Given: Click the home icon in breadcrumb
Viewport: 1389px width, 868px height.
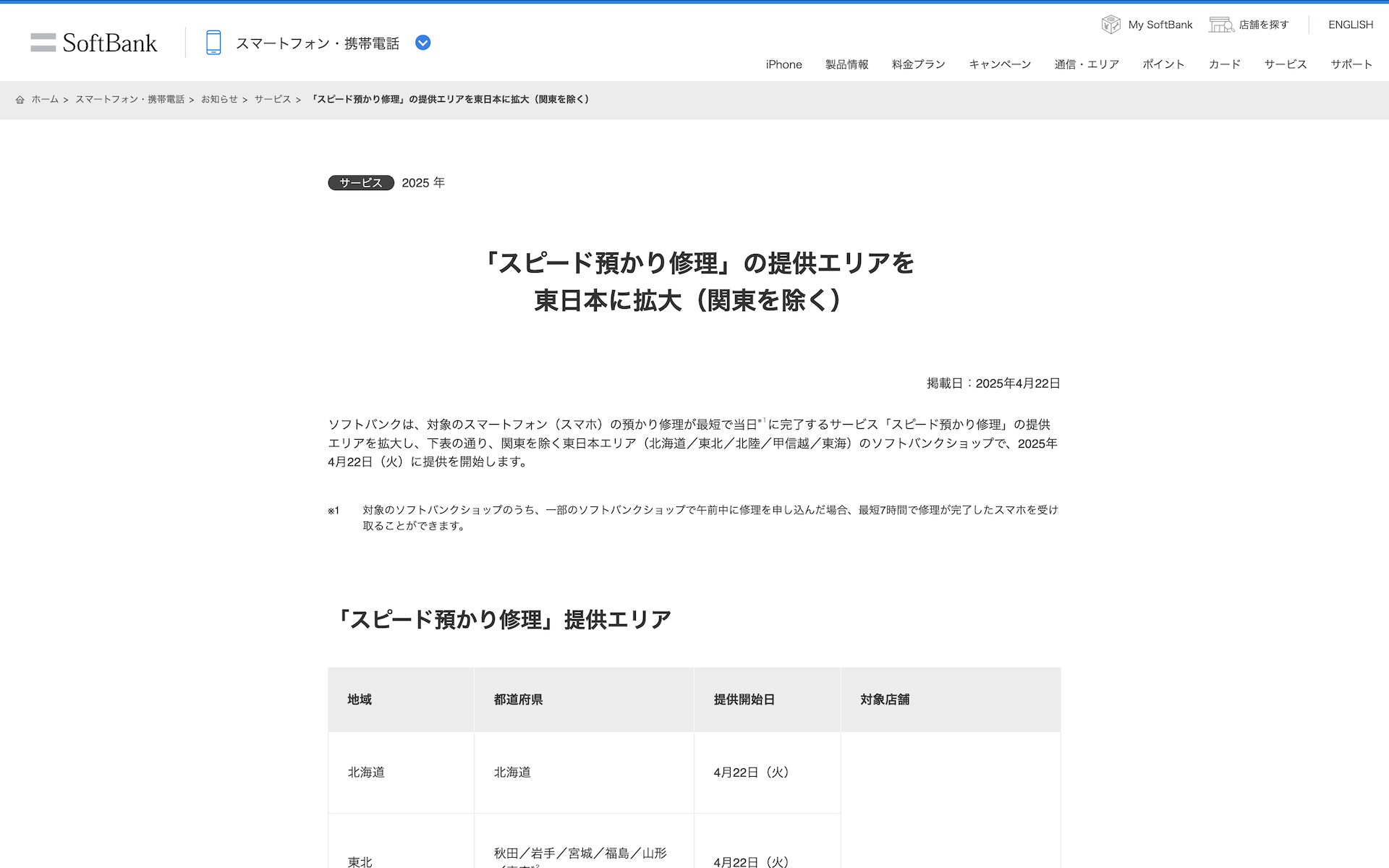Looking at the screenshot, I should tap(20, 100).
